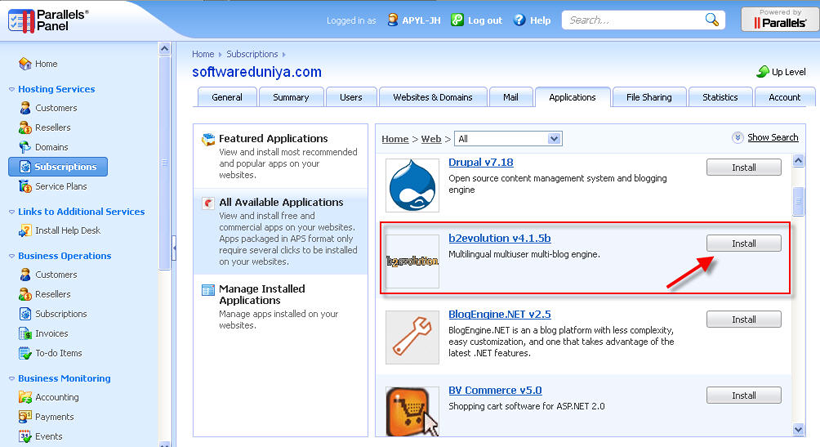Click the Help question mark icon

pyautogui.click(x=519, y=20)
